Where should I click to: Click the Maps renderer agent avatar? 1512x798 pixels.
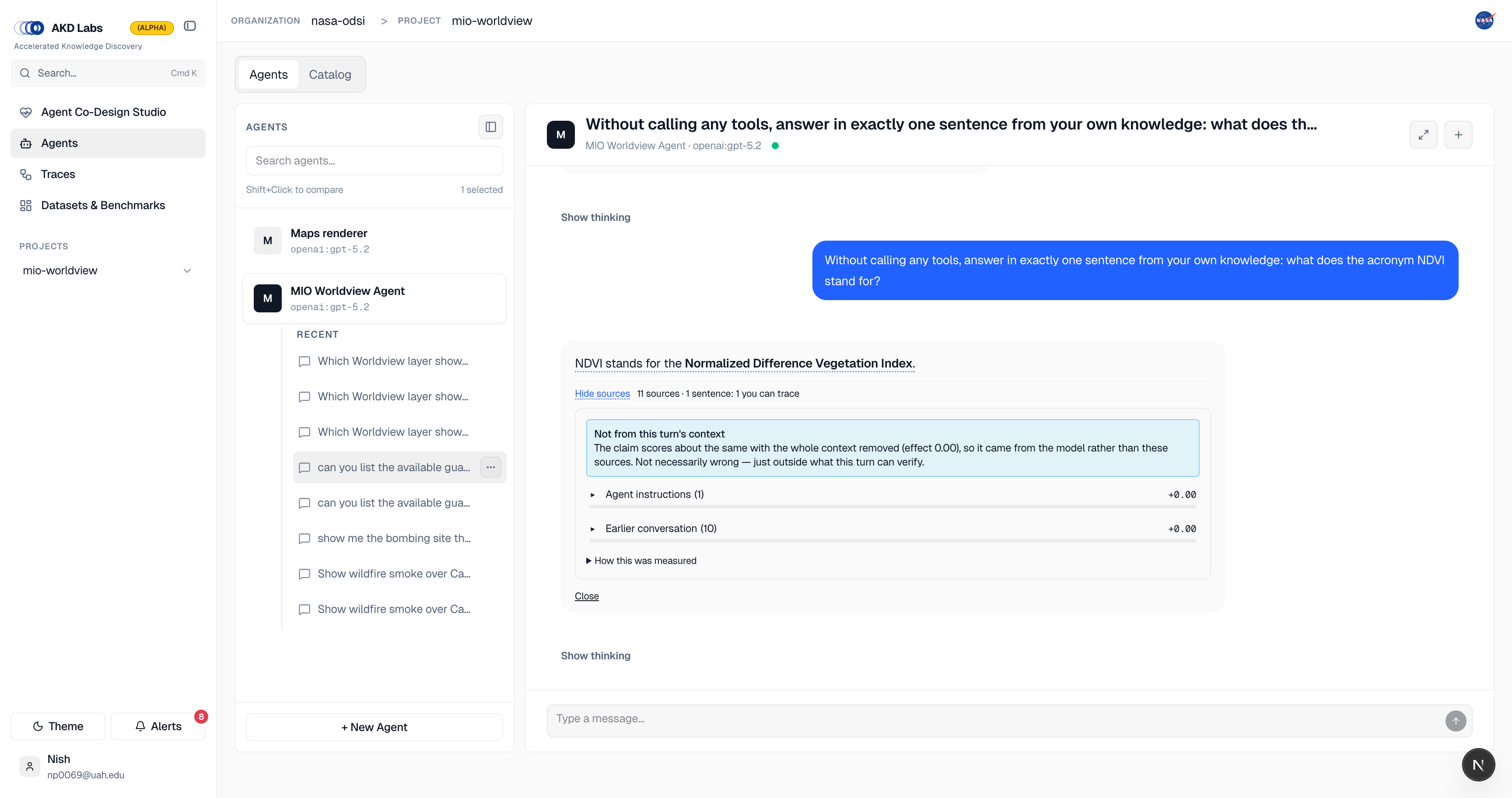268,241
